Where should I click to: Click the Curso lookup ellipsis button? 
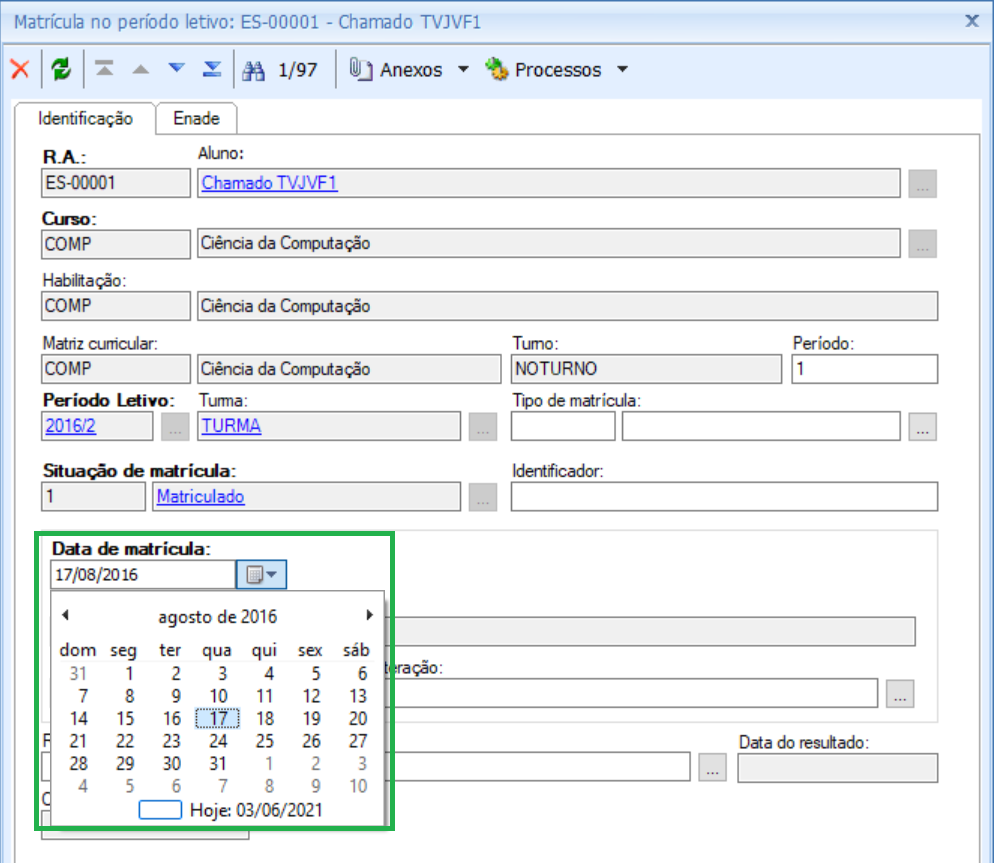[x=922, y=244]
